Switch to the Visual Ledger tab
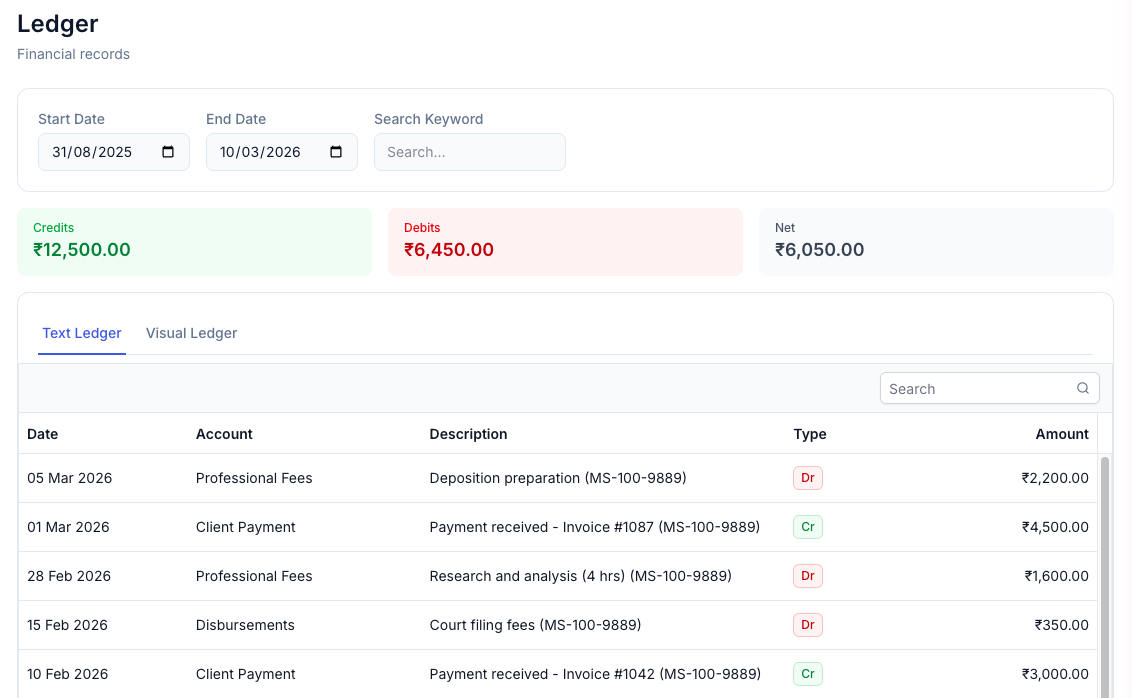1132x698 pixels. coord(191,333)
